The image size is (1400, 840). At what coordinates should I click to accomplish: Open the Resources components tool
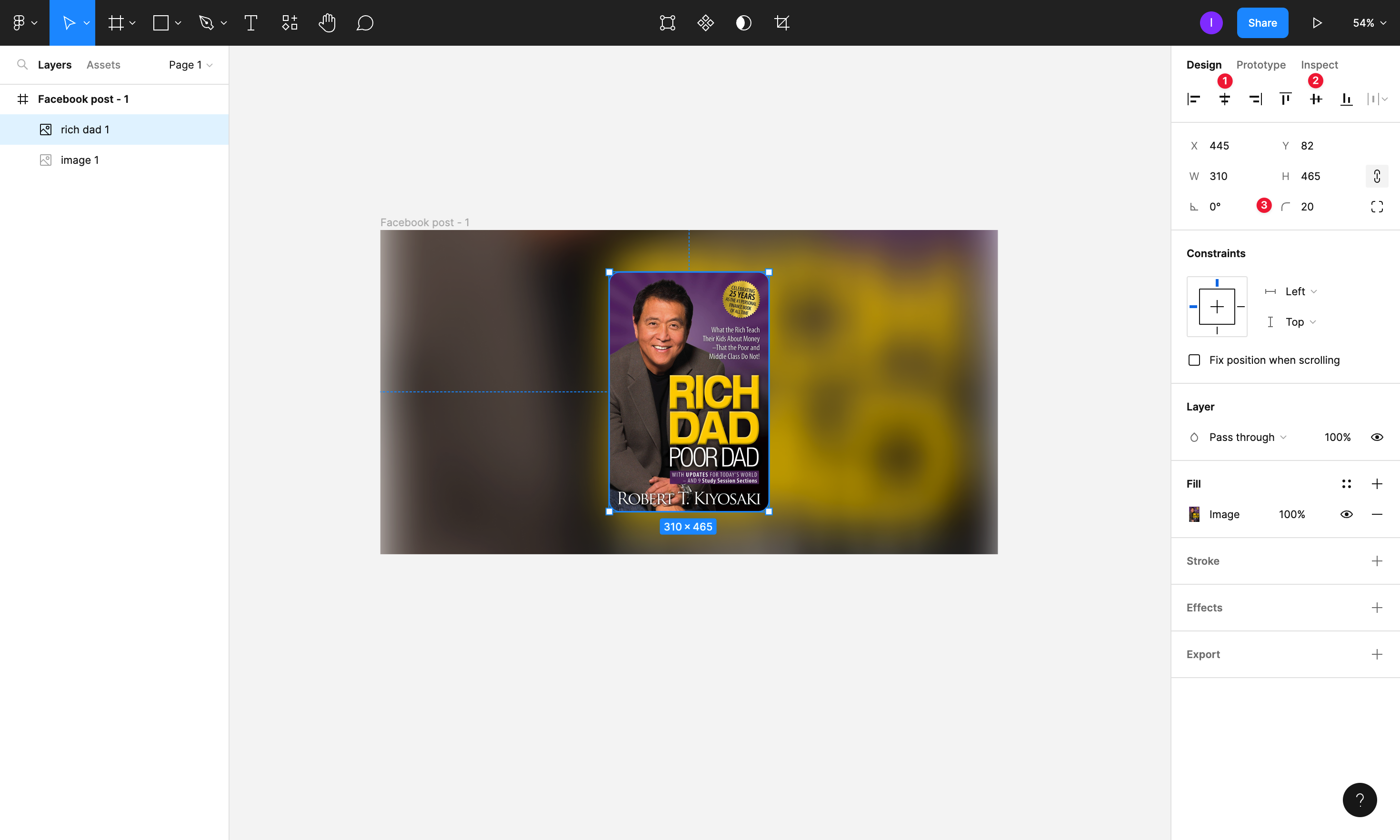pyautogui.click(x=290, y=23)
